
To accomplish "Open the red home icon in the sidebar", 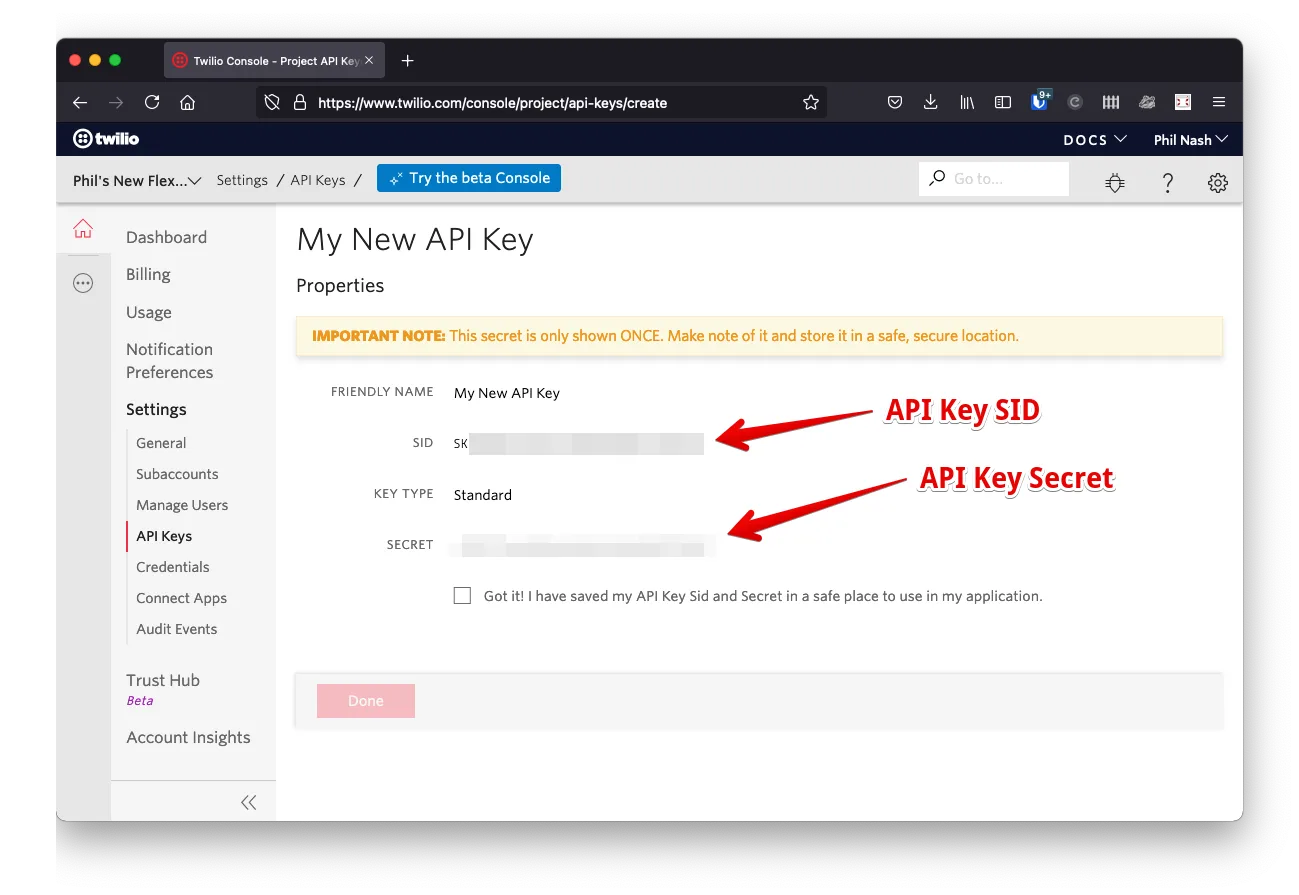I will pos(83,230).
